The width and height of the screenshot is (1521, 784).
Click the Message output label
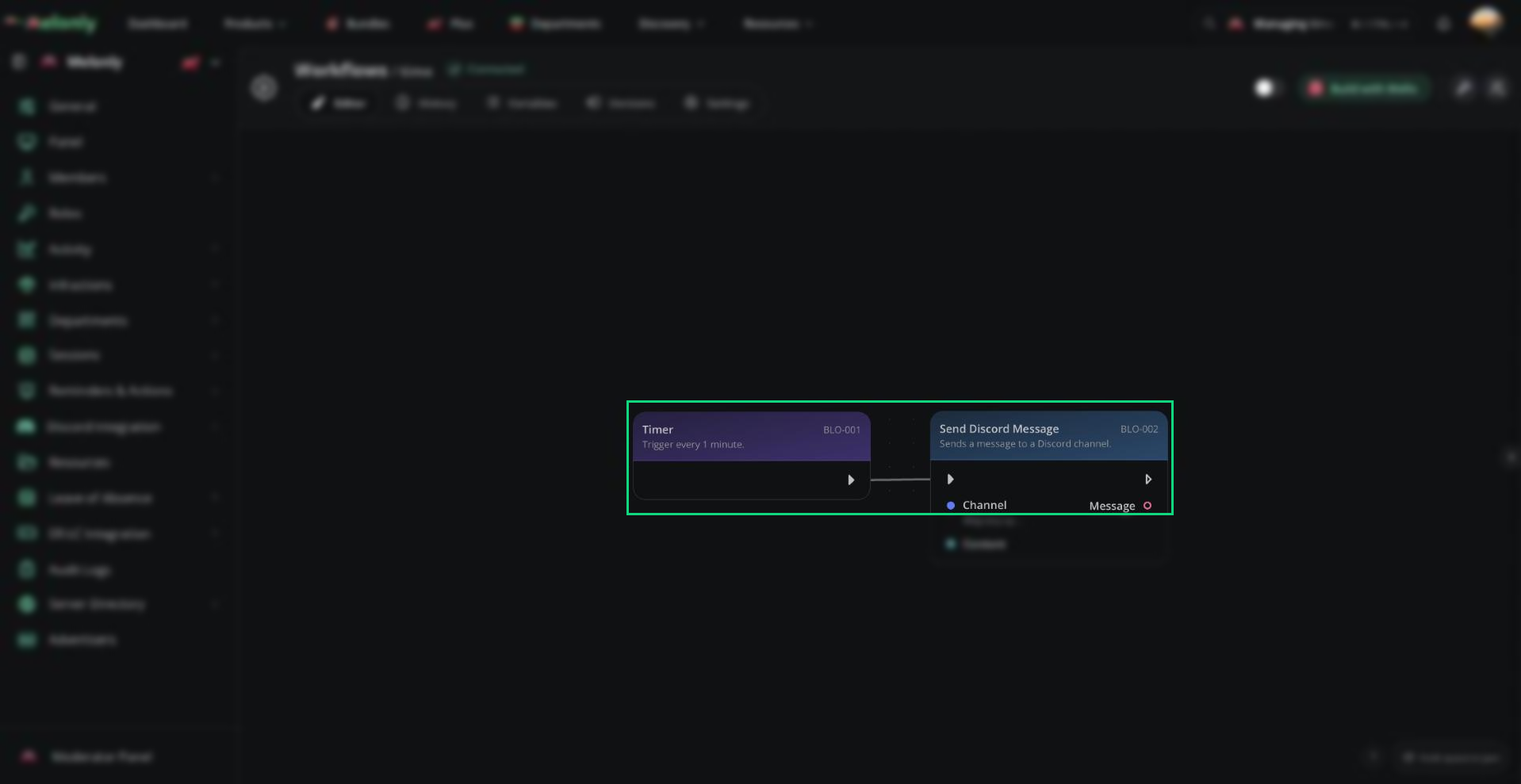click(x=1112, y=506)
